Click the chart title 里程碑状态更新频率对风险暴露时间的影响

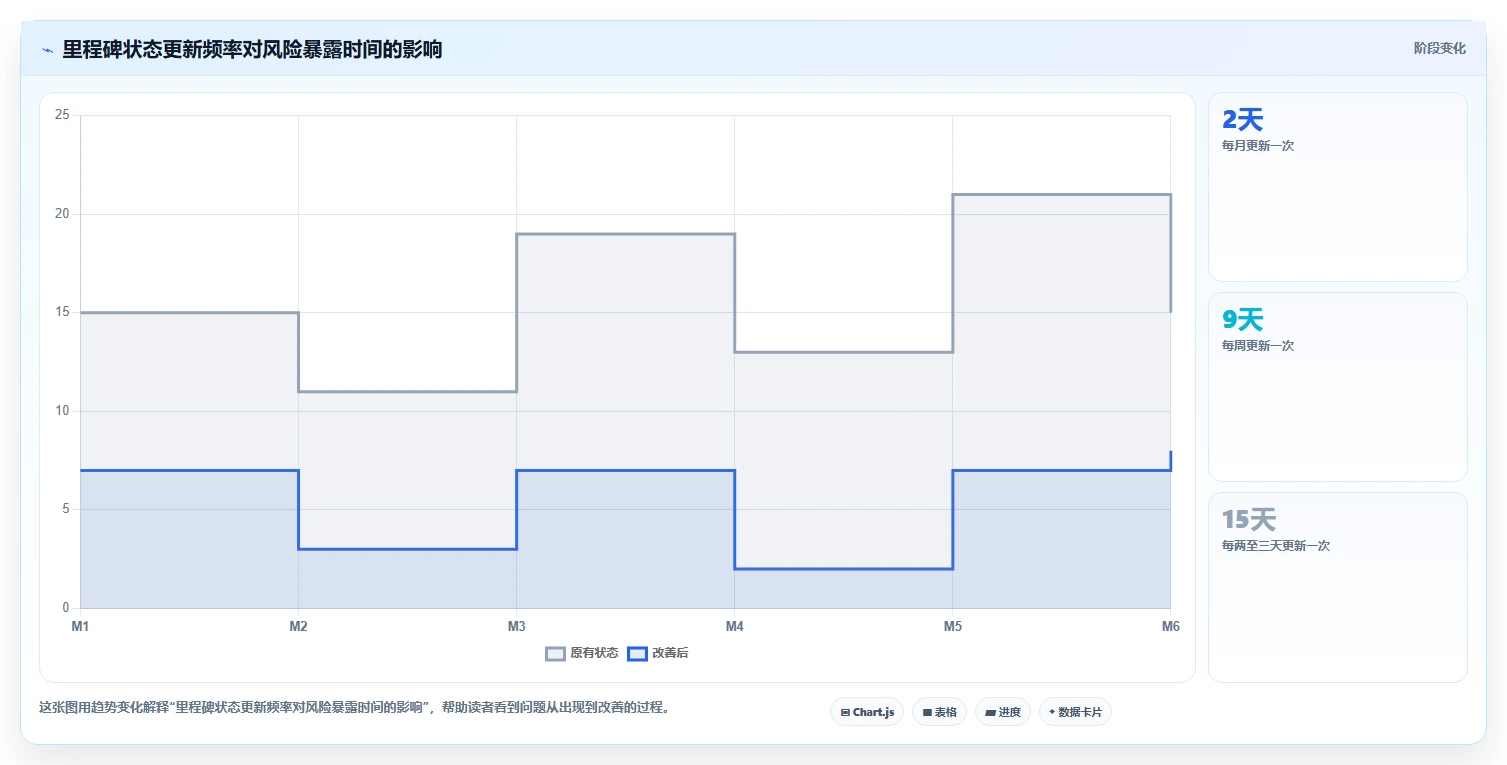[x=252, y=49]
